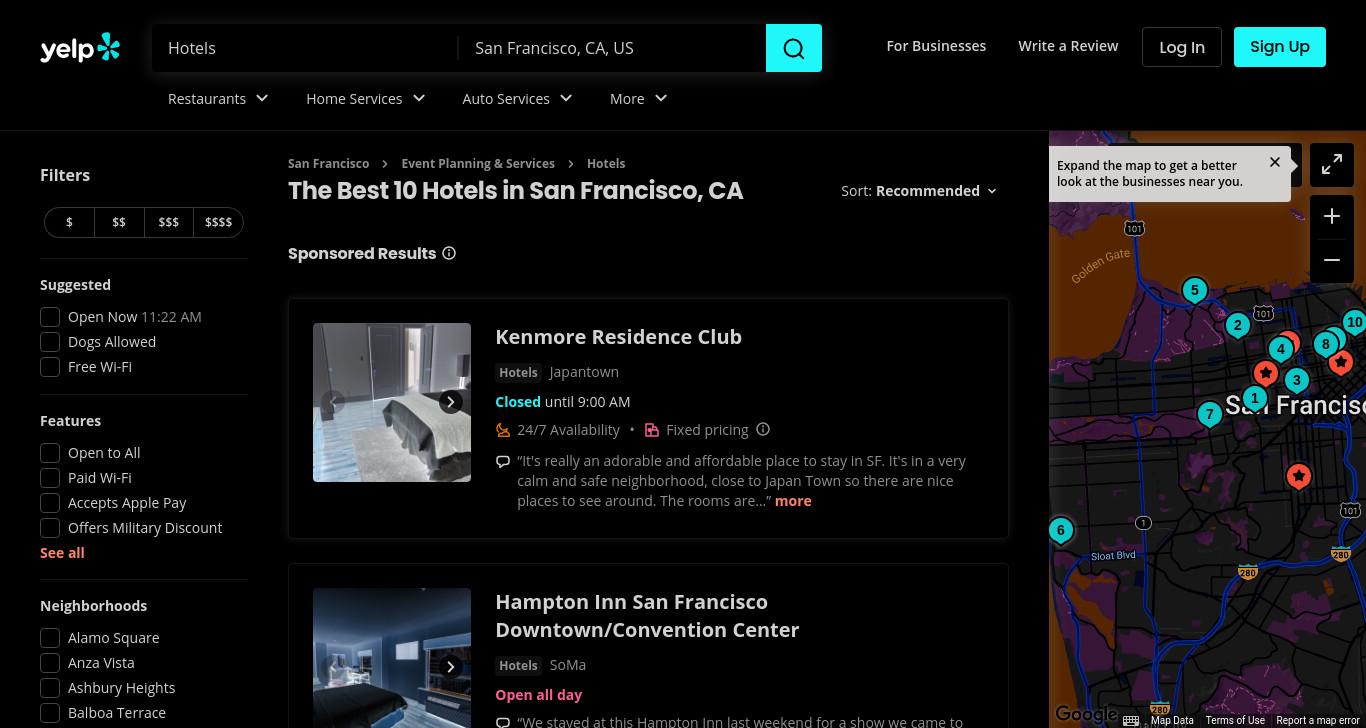Enable the Open Now filter
The height and width of the screenshot is (728, 1366).
tap(50, 317)
